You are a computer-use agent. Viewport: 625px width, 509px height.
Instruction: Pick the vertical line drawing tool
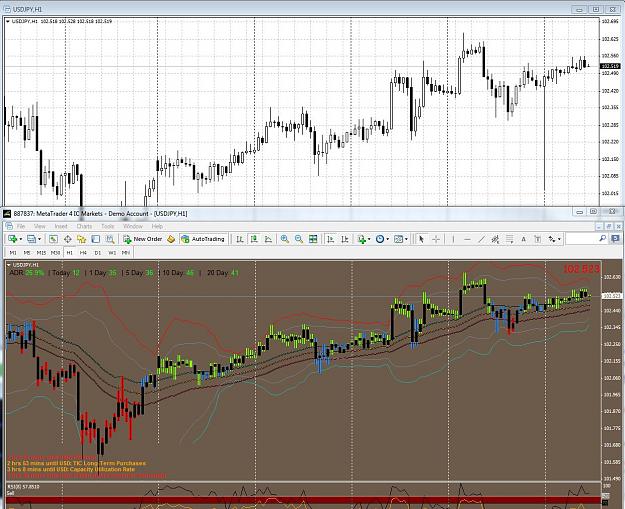pyautogui.click(x=453, y=239)
